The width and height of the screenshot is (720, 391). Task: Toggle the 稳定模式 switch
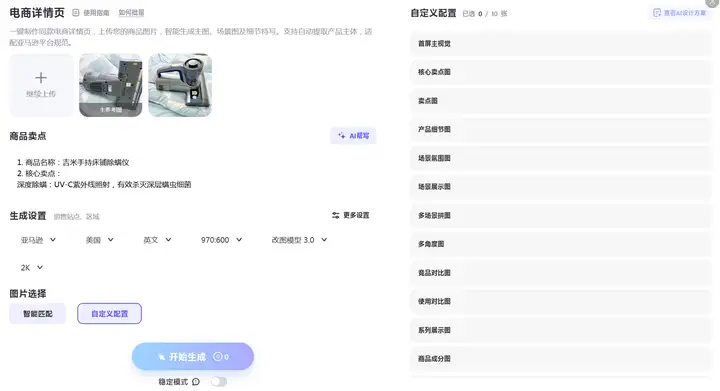(x=219, y=382)
